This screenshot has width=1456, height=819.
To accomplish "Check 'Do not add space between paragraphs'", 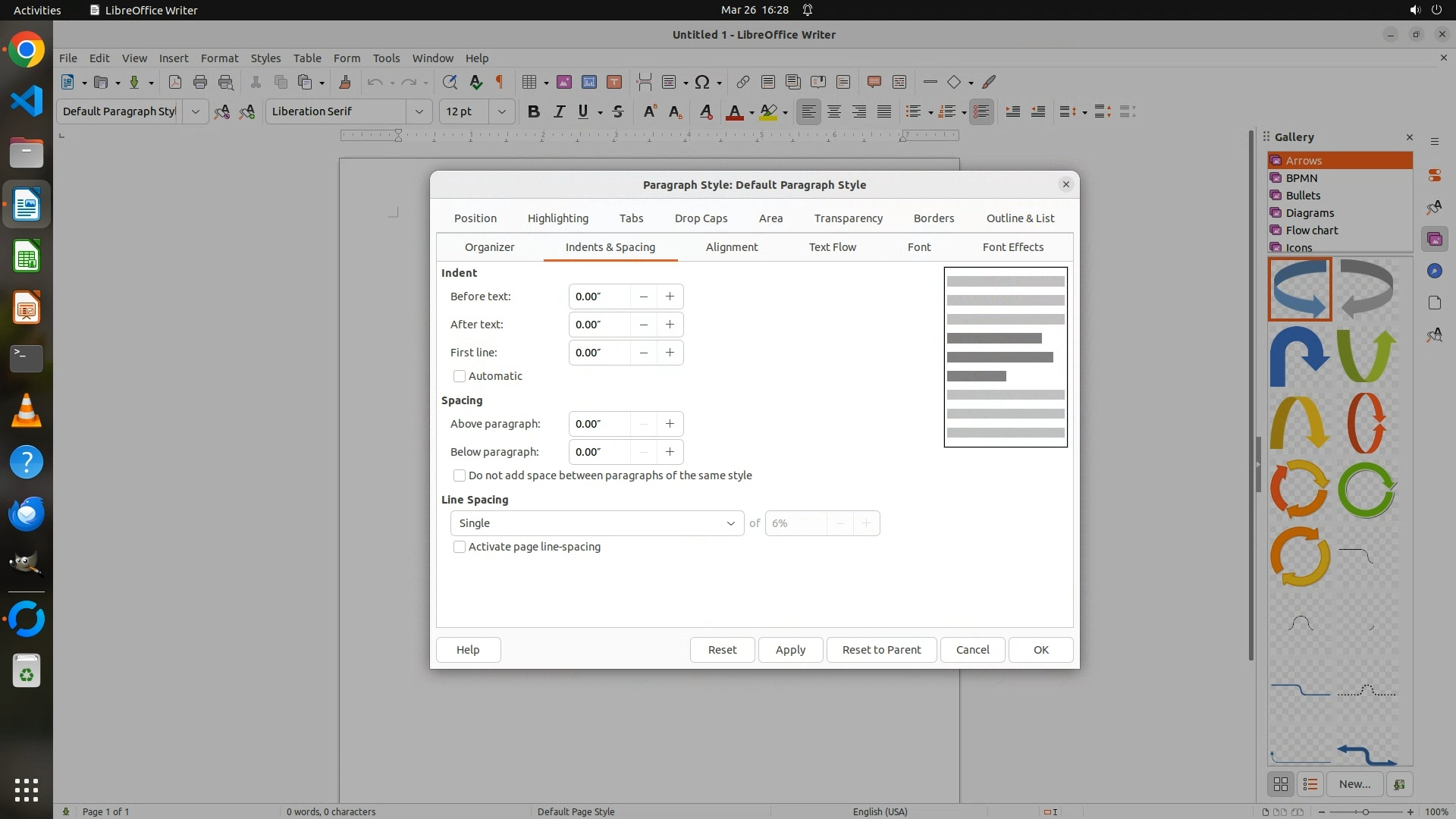I will (x=460, y=475).
